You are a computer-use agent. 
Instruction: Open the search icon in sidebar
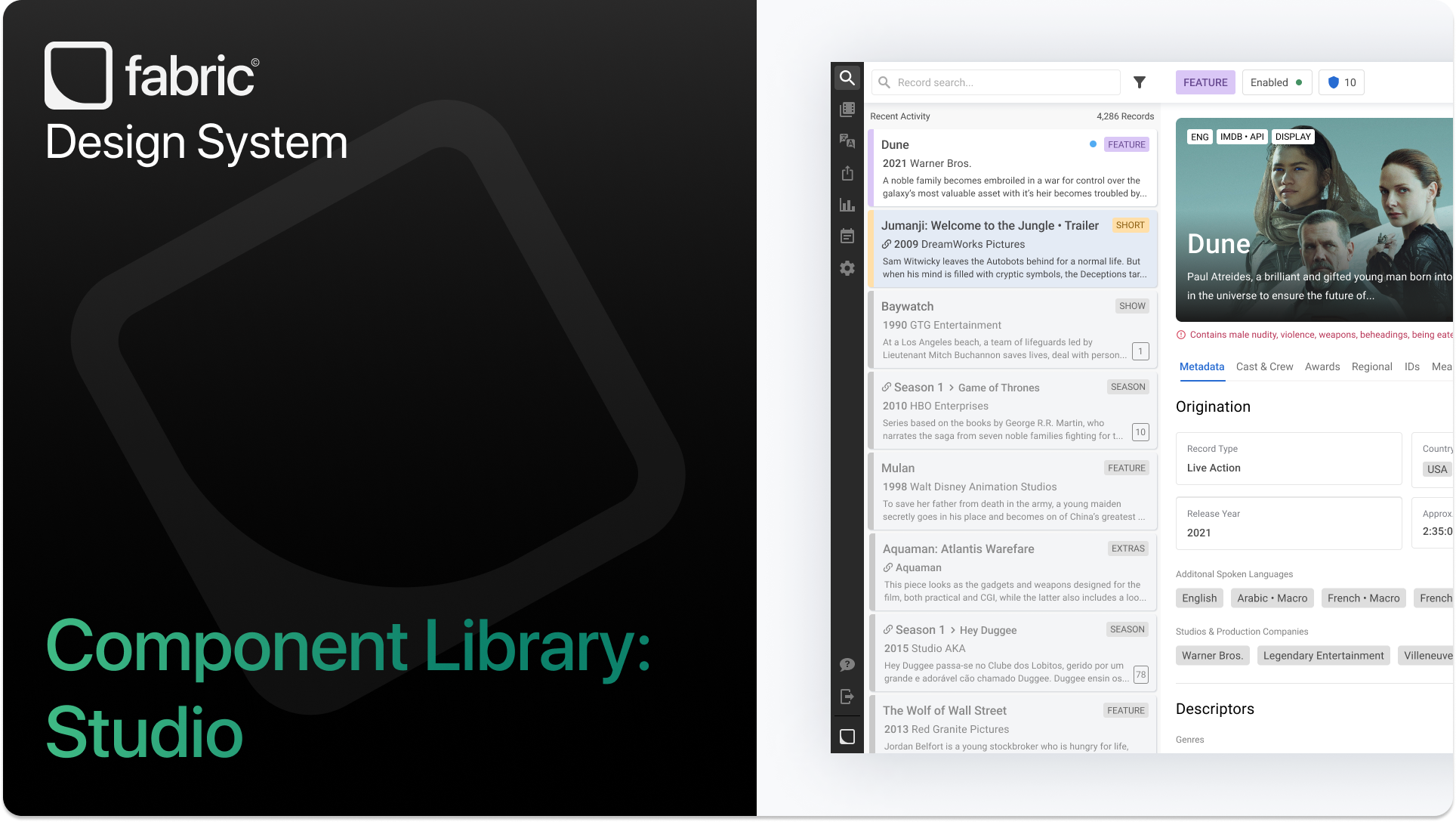847,78
